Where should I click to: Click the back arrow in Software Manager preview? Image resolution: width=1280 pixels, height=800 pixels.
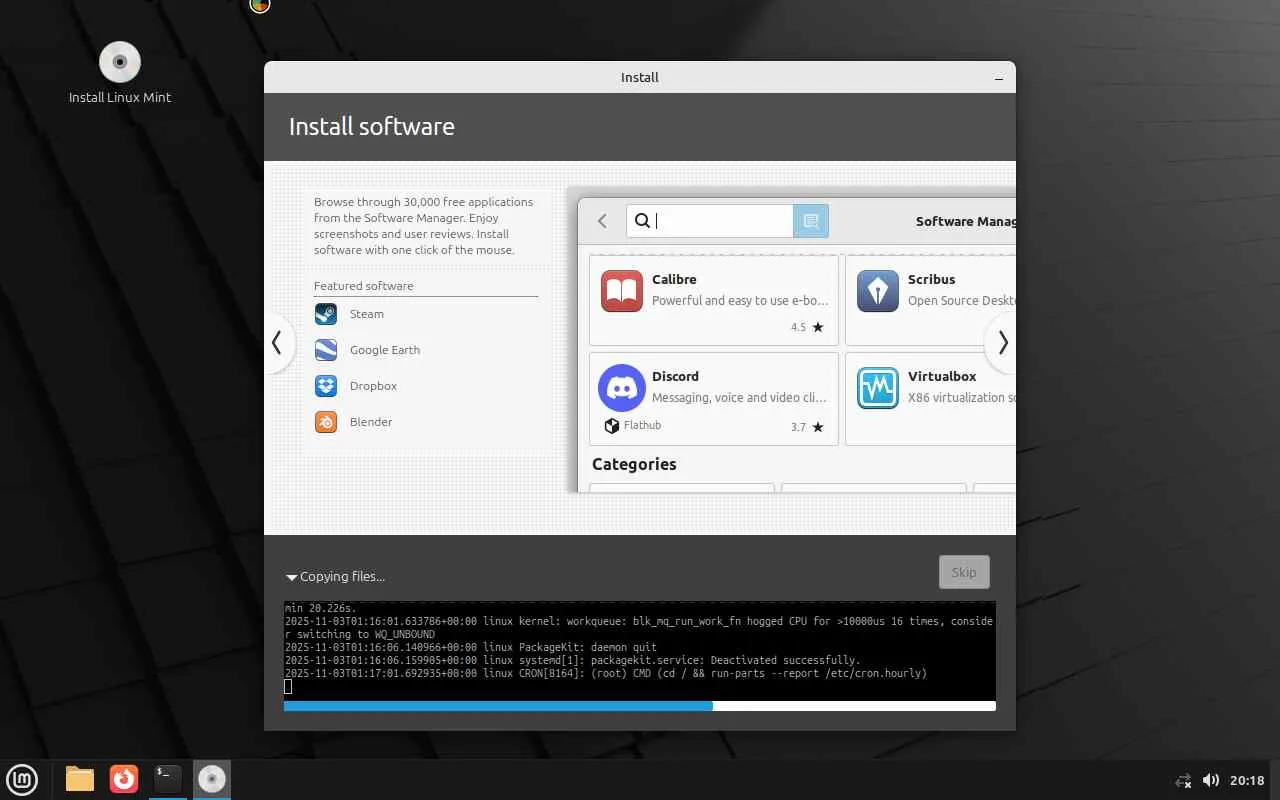(602, 221)
